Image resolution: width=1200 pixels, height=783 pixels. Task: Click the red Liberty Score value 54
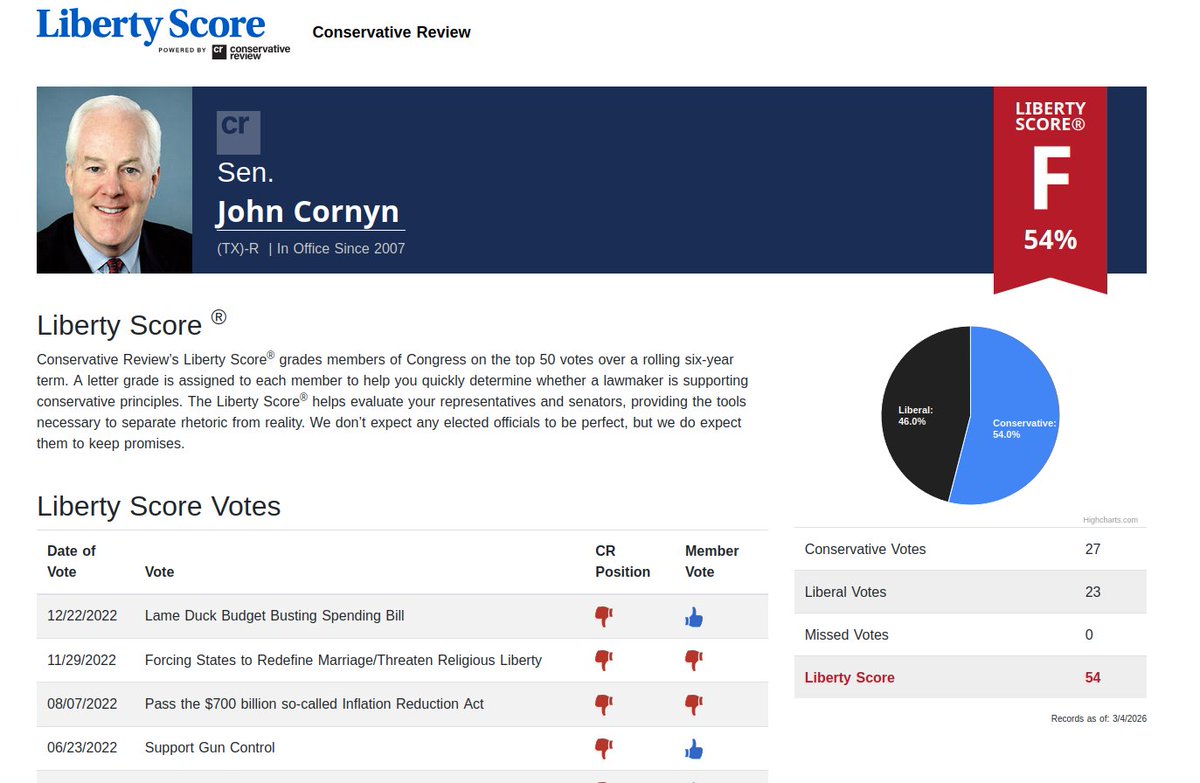(1092, 678)
